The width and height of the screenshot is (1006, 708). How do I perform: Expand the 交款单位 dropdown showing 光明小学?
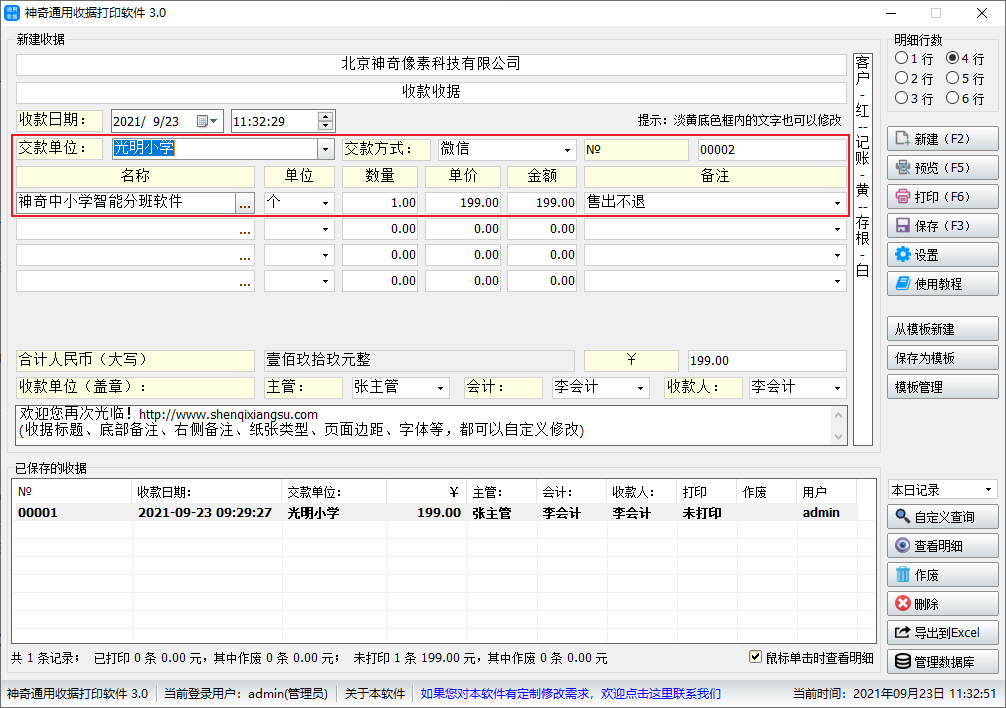click(326, 149)
